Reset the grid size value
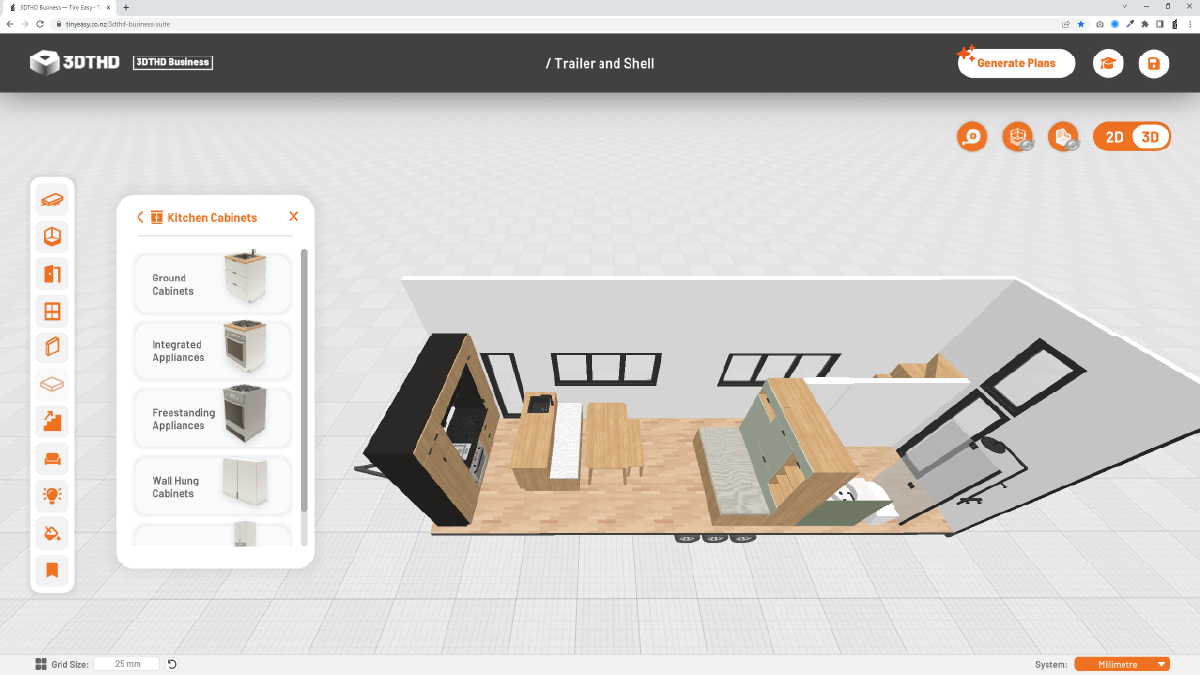Screen dimensions: 1200x675 coord(172,664)
